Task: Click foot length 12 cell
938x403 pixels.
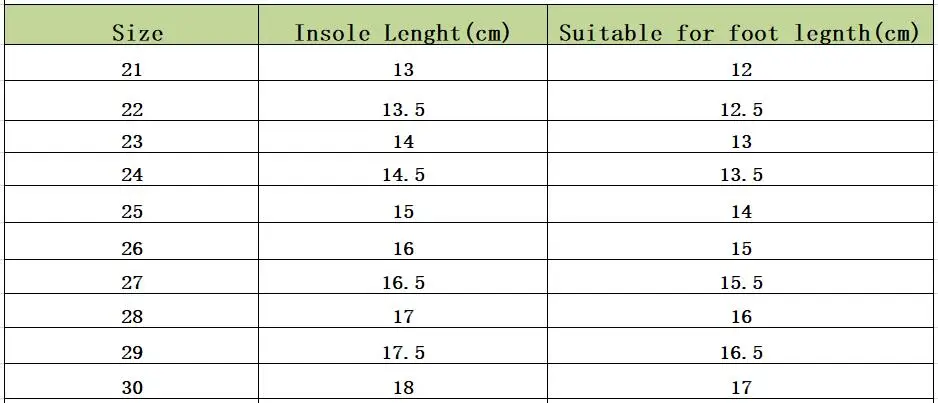Action: (741, 69)
